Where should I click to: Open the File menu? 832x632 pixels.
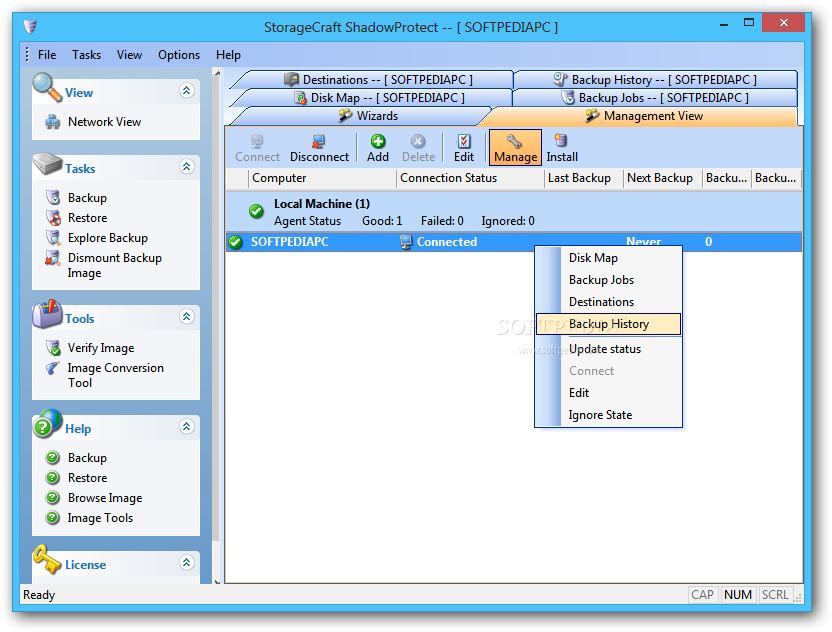[47, 55]
